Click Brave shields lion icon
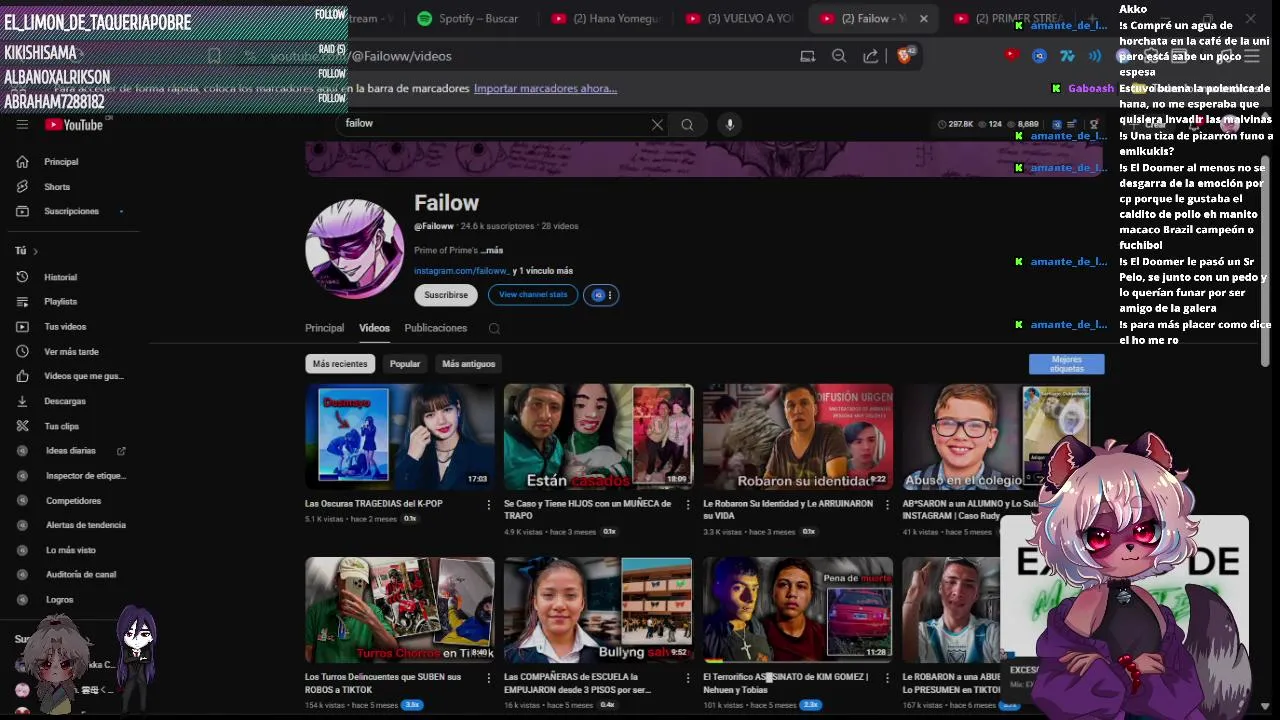 coord(905,56)
